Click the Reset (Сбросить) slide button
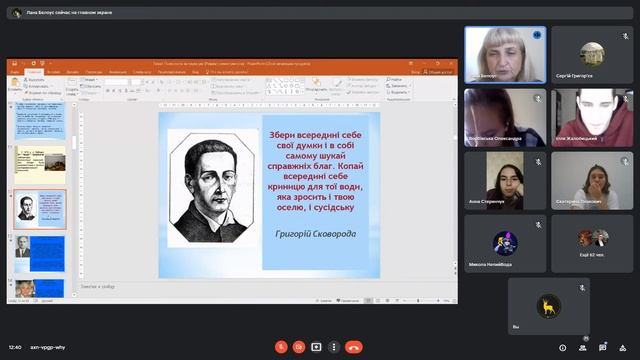The height and width of the screenshot is (360, 640). coord(90,86)
